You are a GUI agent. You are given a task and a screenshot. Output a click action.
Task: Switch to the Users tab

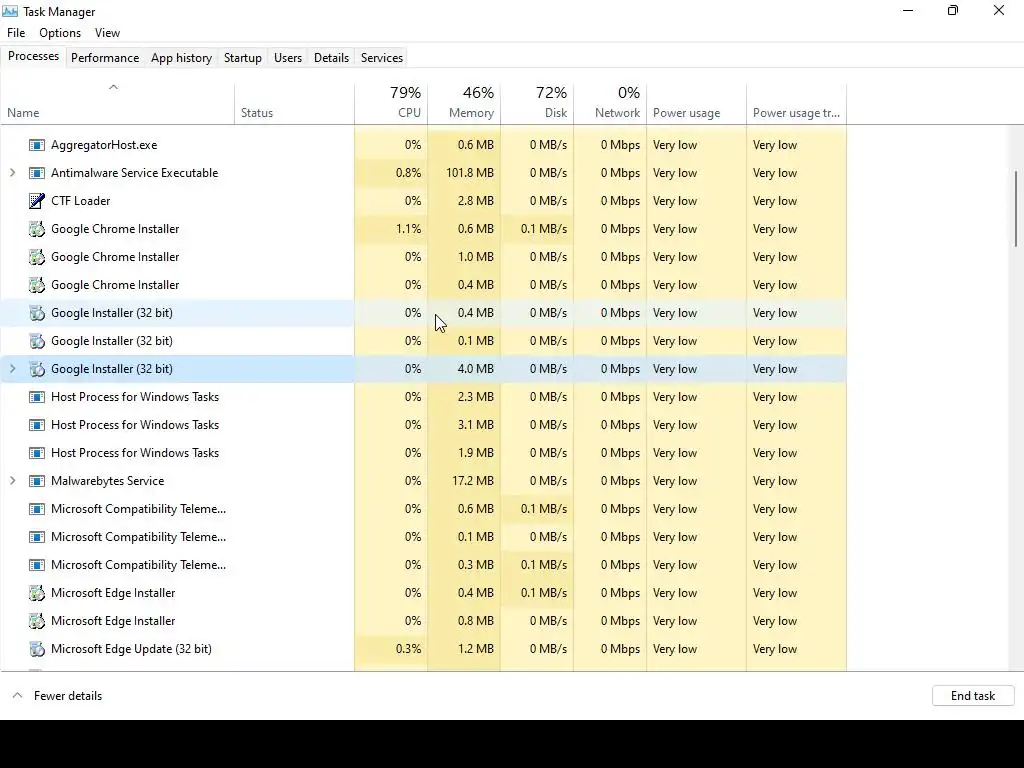pyautogui.click(x=288, y=57)
